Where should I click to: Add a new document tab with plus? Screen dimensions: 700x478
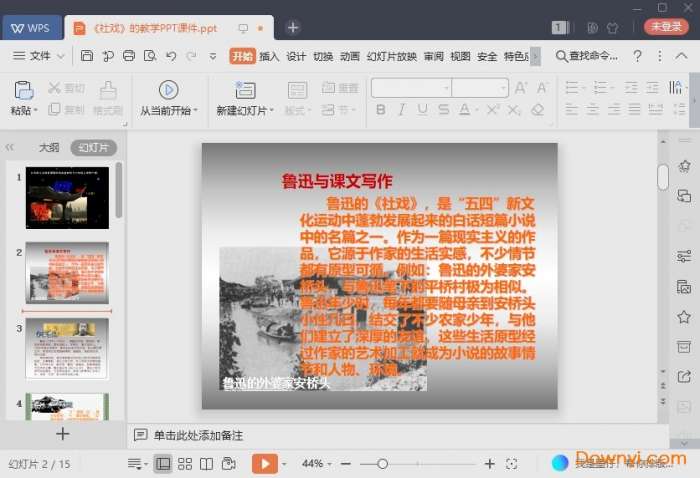[x=293, y=28]
